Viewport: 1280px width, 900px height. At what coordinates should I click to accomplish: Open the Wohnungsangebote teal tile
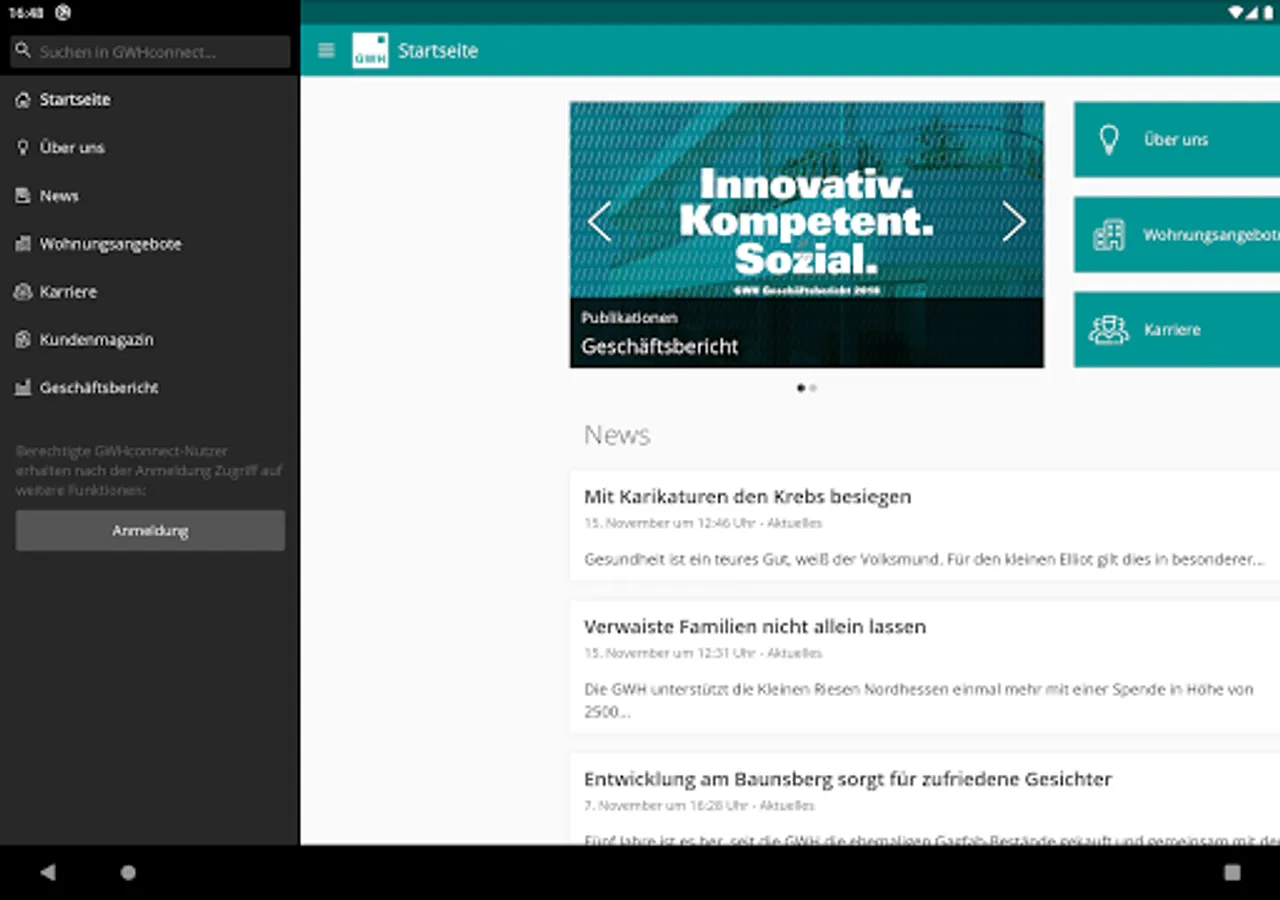1177,235
